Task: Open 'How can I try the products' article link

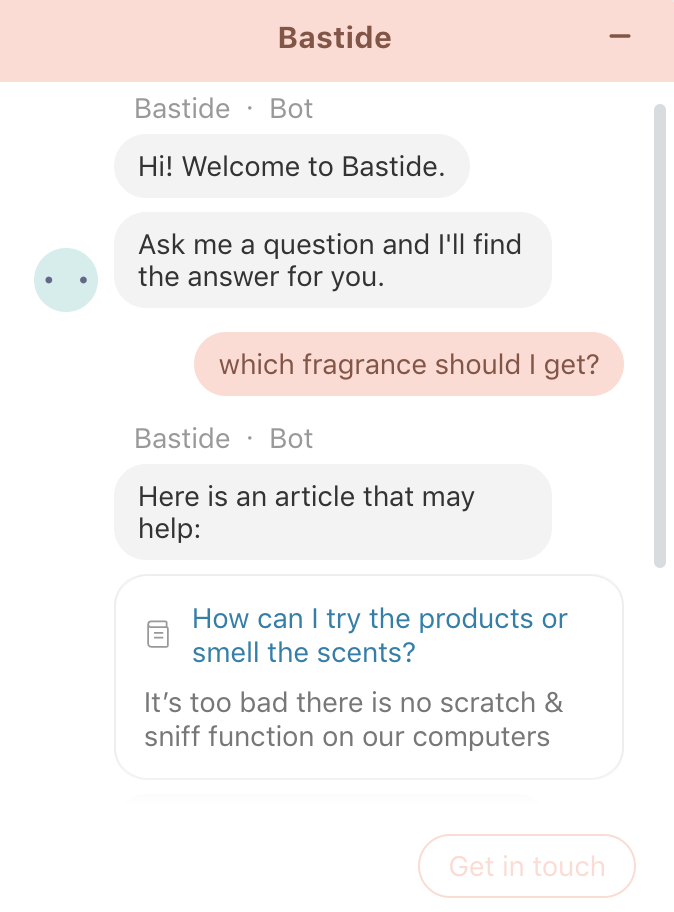Action: pyautogui.click(x=379, y=635)
